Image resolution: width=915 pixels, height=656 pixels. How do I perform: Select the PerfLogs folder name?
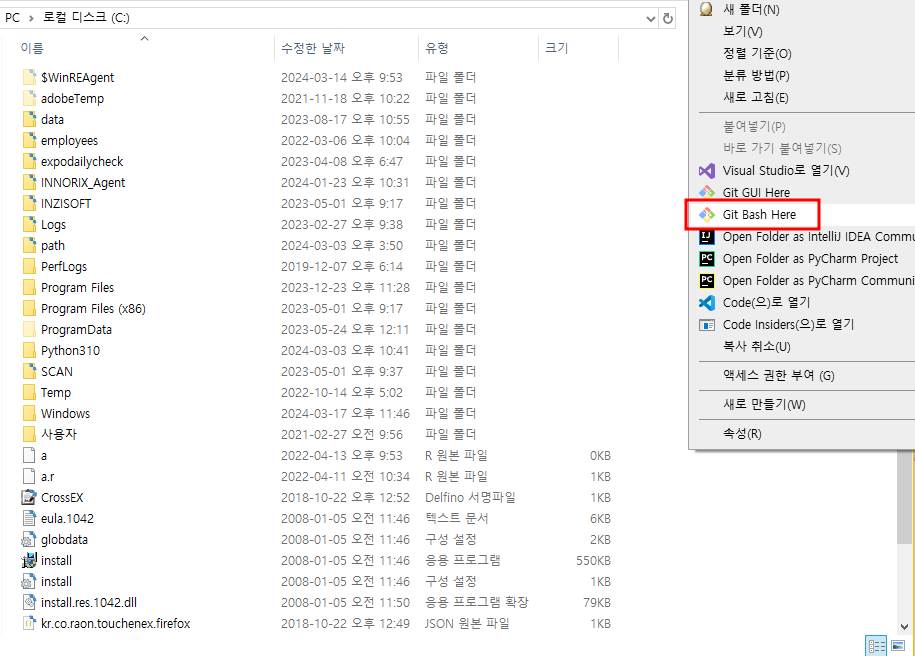[x=64, y=267]
